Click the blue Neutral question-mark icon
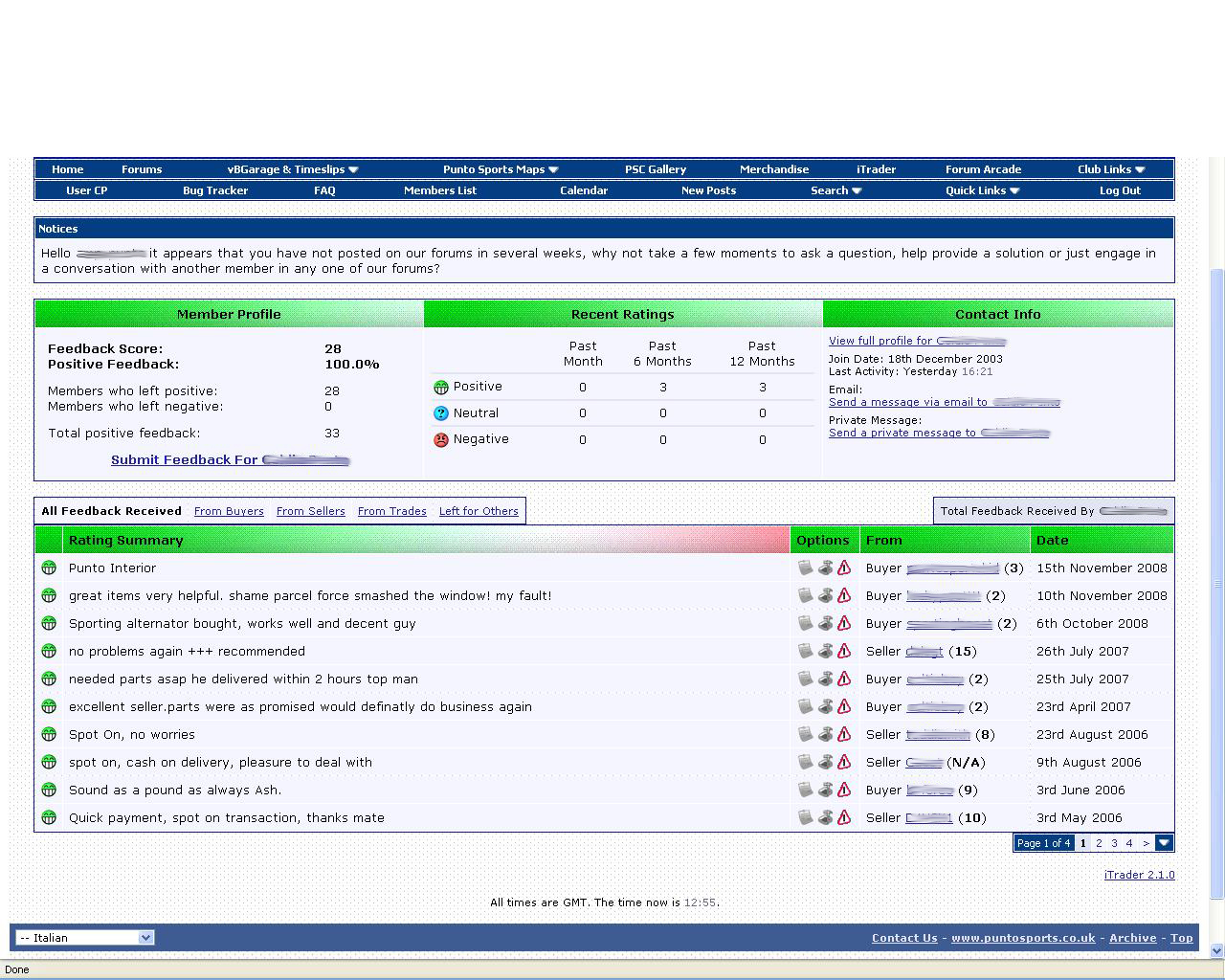Screen dimensions: 1225x980 click(x=441, y=413)
